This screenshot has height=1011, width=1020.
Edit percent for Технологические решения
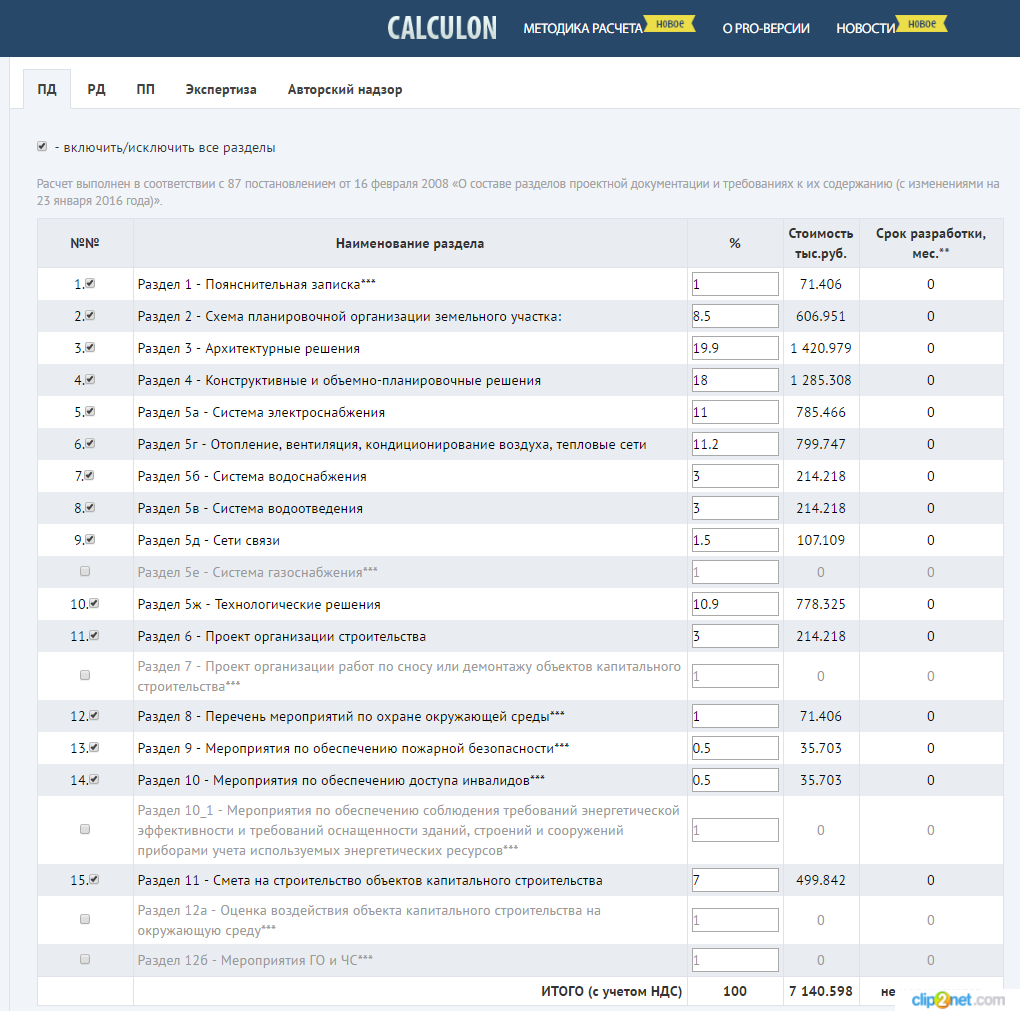(735, 604)
